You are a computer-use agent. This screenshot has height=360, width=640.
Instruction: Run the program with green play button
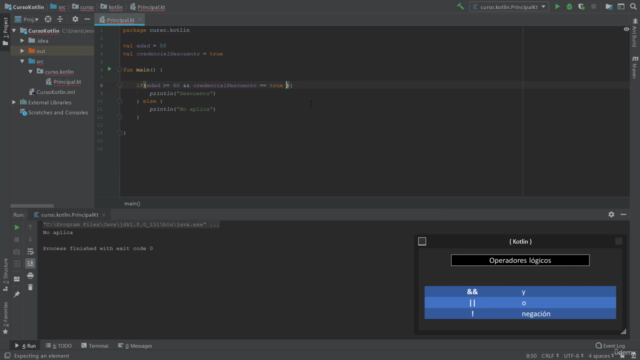557,7
